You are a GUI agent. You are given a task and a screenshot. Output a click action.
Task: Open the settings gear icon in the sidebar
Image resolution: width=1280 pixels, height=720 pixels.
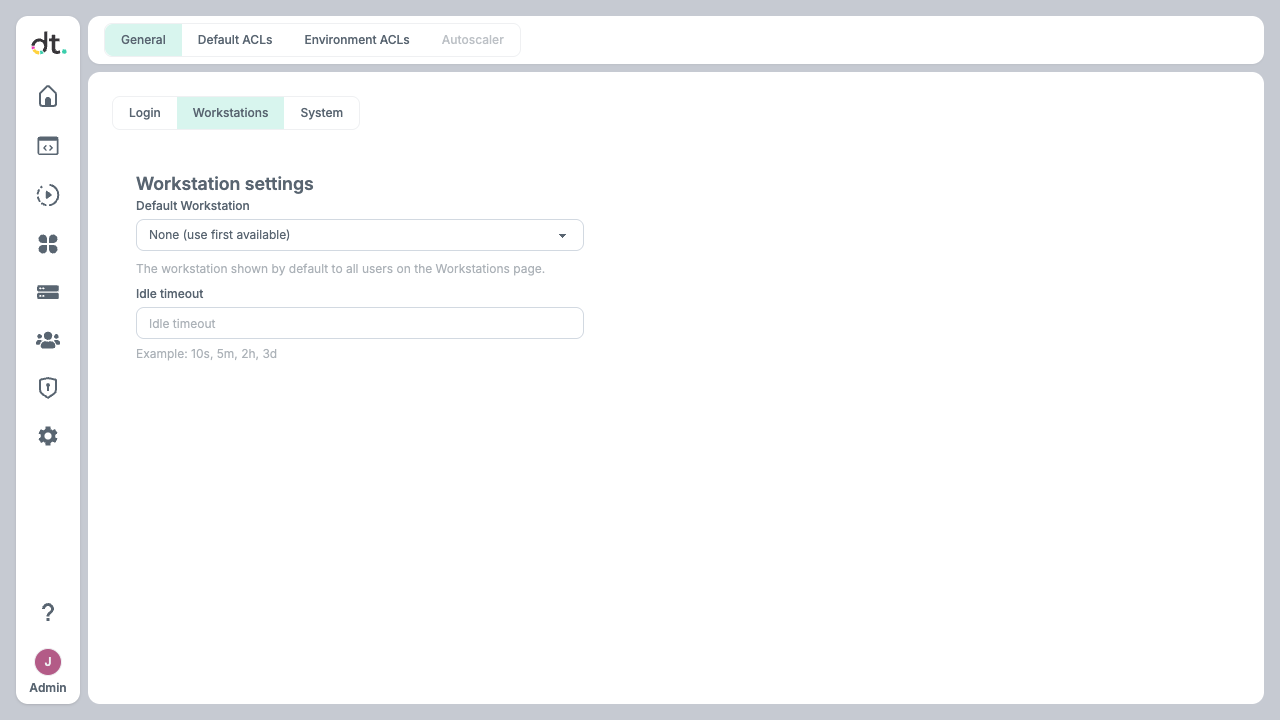pyautogui.click(x=48, y=436)
